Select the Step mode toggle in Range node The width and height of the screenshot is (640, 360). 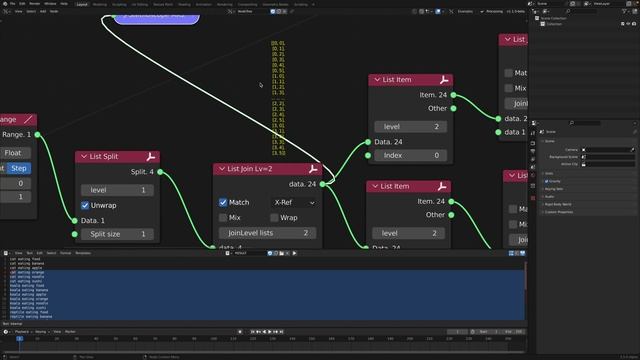tap(19, 168)
